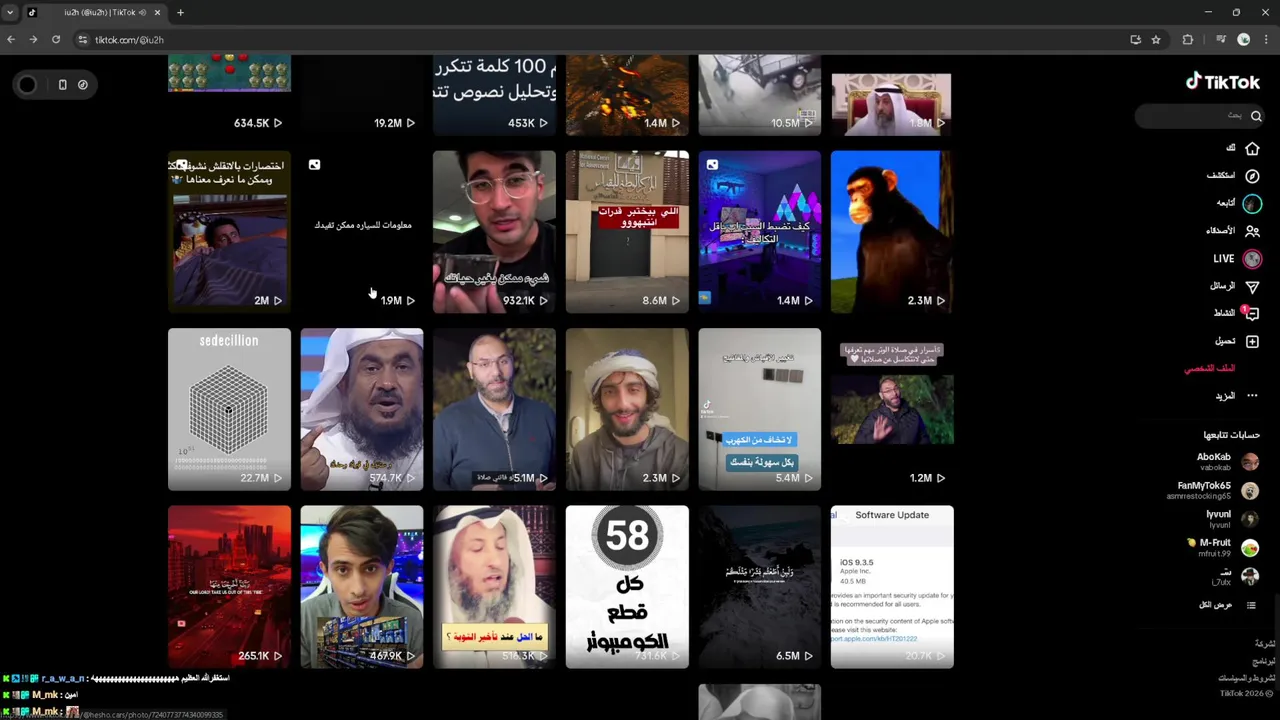The height and width of the screenshot is (720, 1280).
Task: Open the man in white beanie video 2.3M
Action: point(627,409)
